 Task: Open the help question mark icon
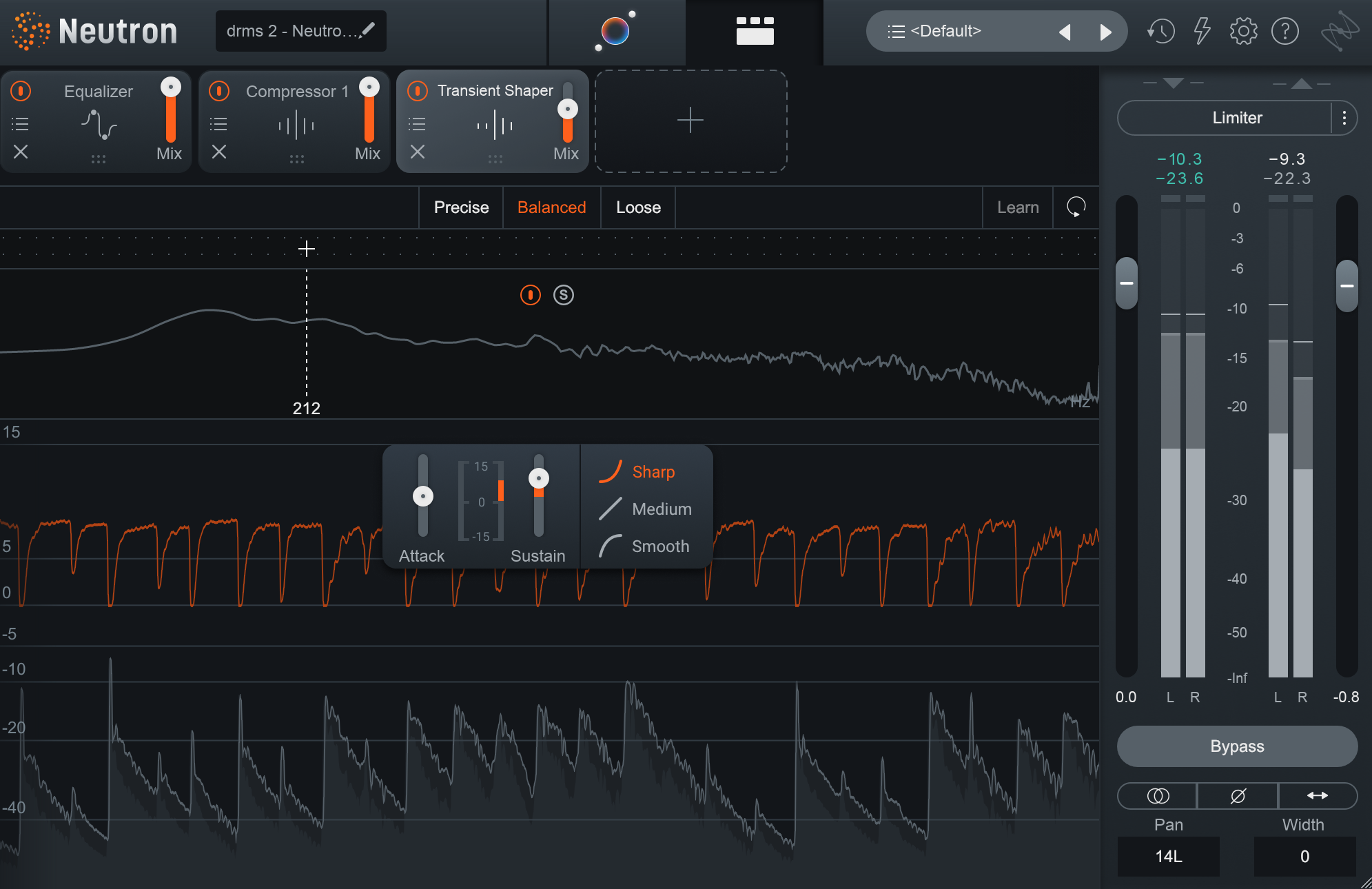(x=1285, y=31)
